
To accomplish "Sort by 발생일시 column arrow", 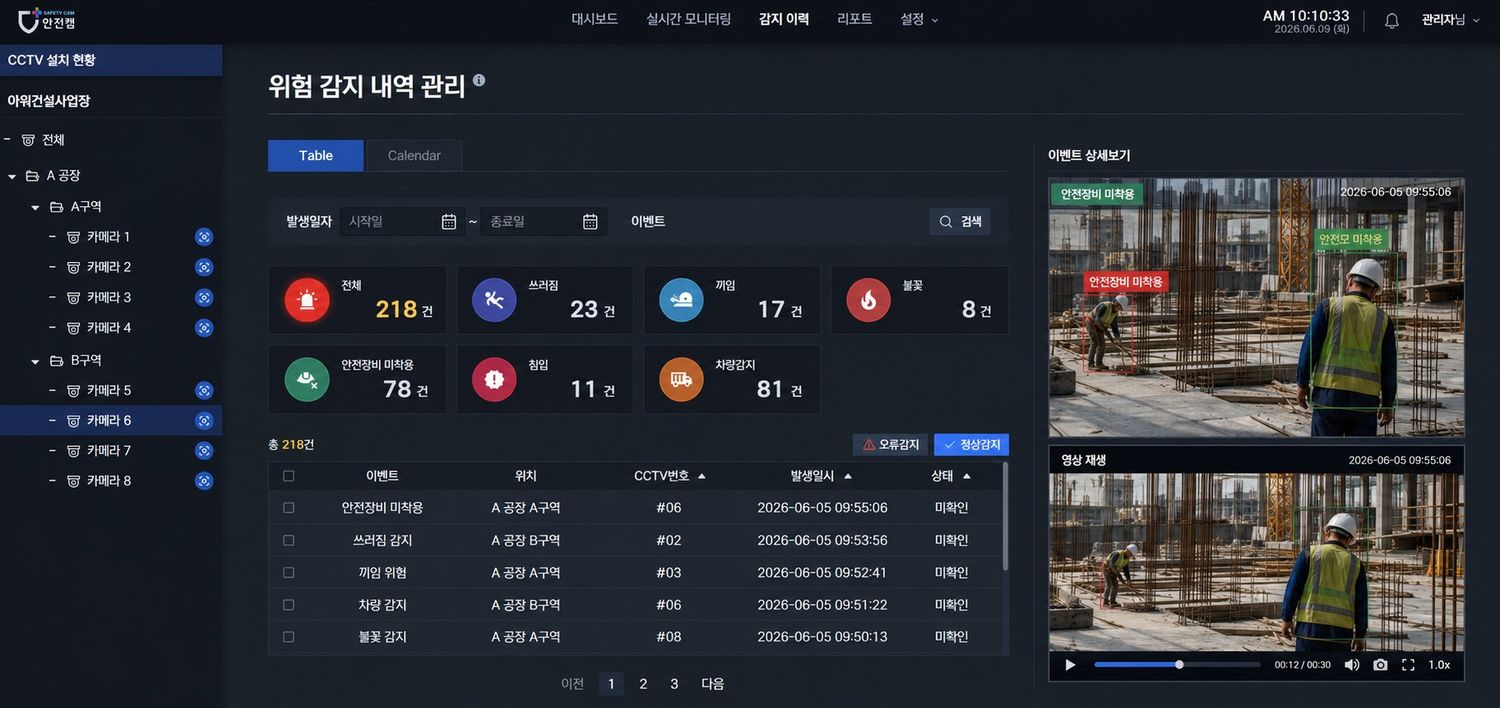I will pyautogui.click(x=848, y=476).
